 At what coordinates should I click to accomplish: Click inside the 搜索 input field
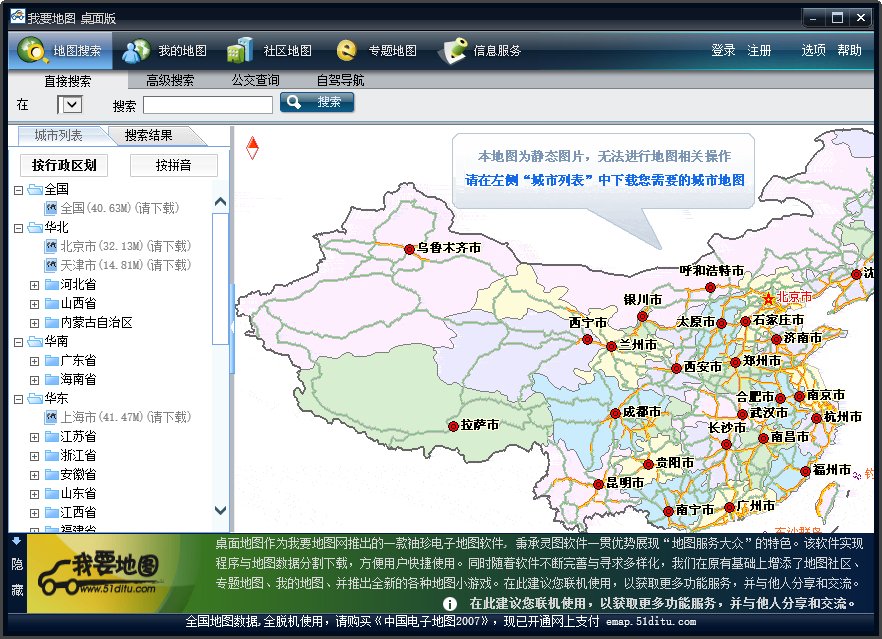tap(208, 103)
